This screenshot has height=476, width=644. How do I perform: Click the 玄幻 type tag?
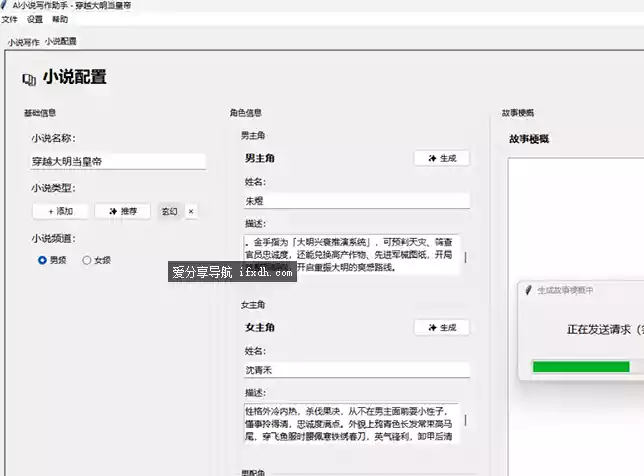[169, 212]
